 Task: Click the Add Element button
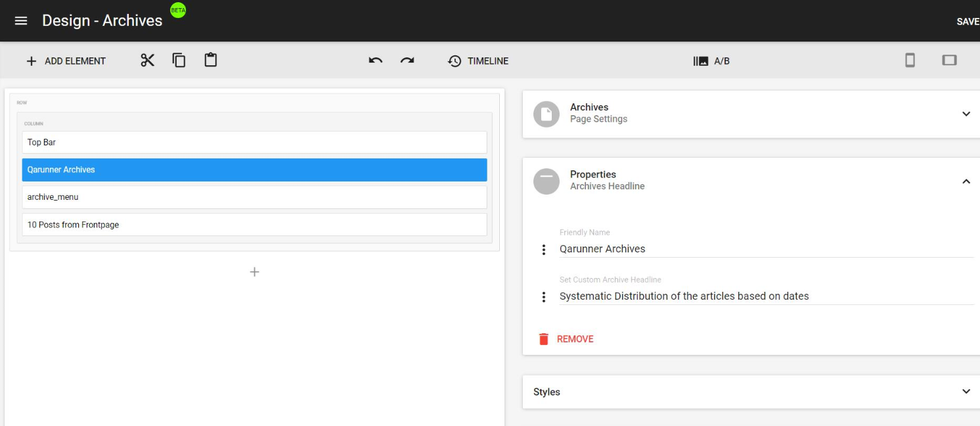[65, 61]
